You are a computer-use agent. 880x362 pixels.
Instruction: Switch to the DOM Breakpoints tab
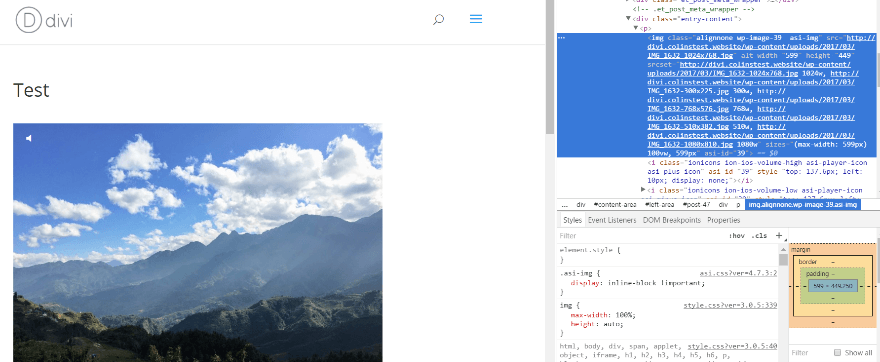[672, 221]
